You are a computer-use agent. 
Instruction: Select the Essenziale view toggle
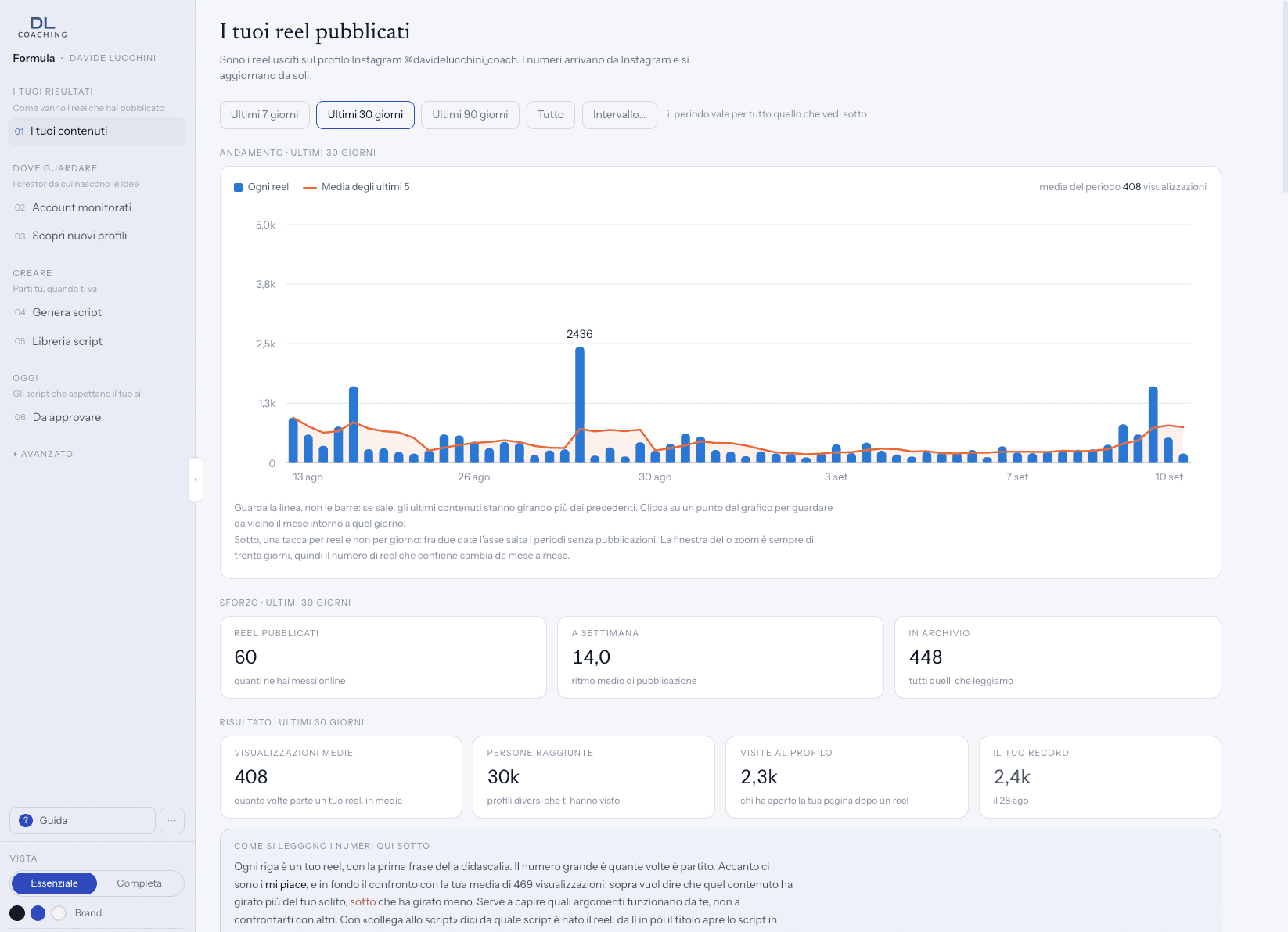(x=55, y=883)
